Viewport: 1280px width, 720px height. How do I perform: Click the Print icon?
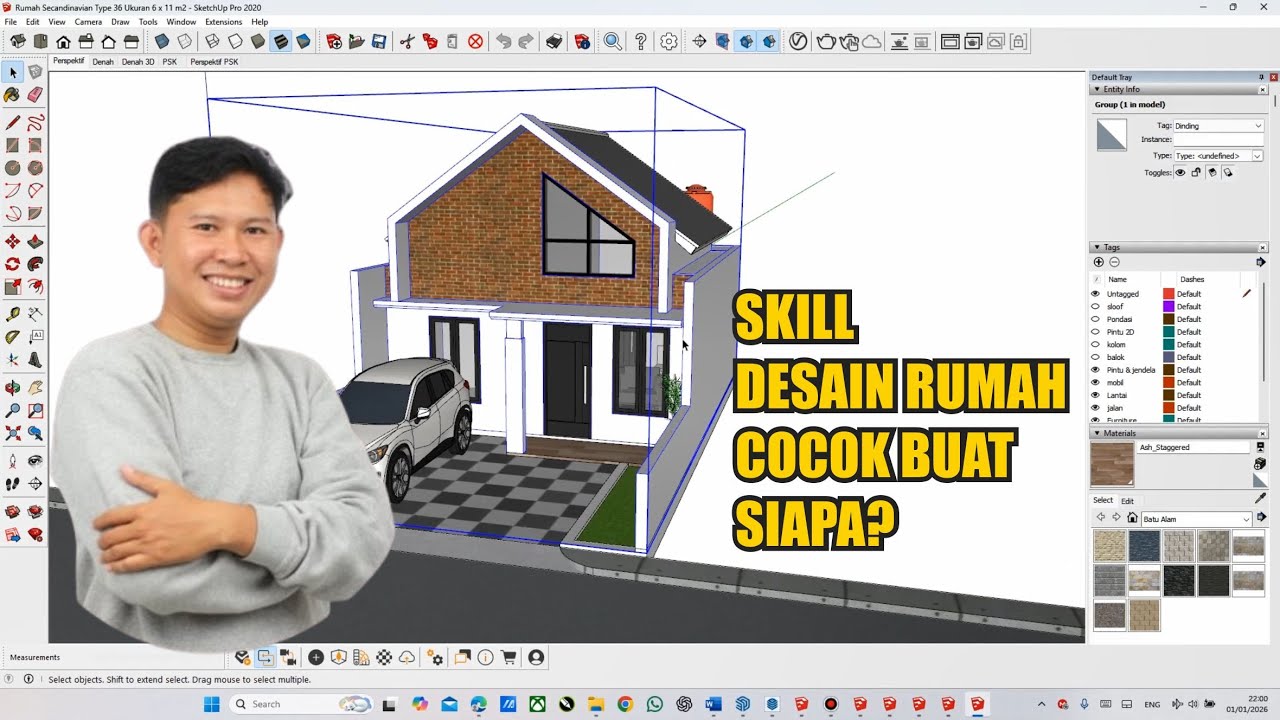click(554, 42)
